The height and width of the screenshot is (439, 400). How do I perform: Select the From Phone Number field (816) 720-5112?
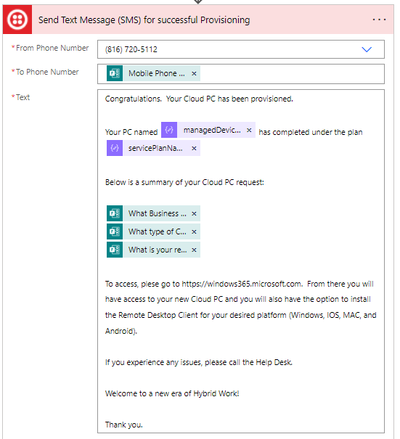(x=241, y=49)
